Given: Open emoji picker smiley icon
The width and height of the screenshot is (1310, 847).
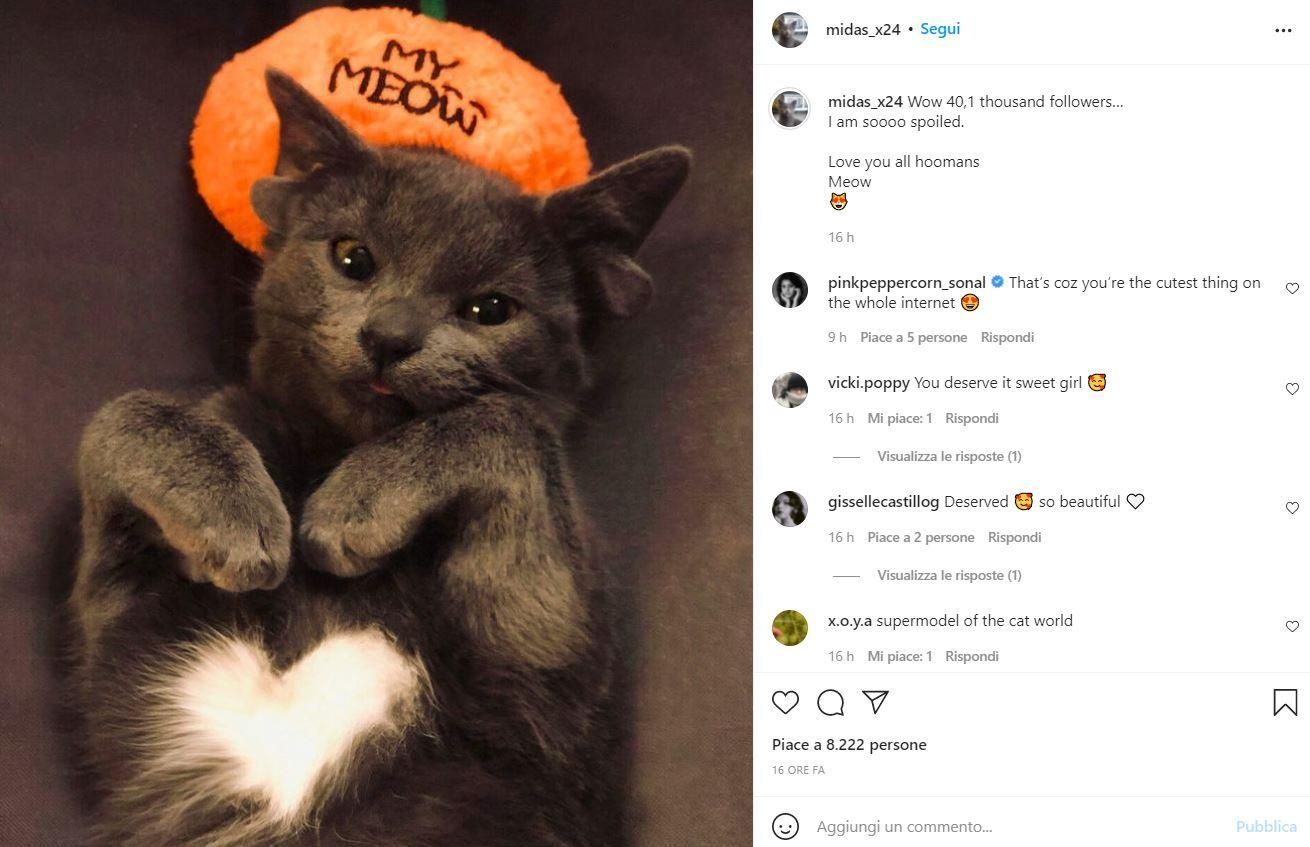Looking at the screenshot, I should click(786, 827).
